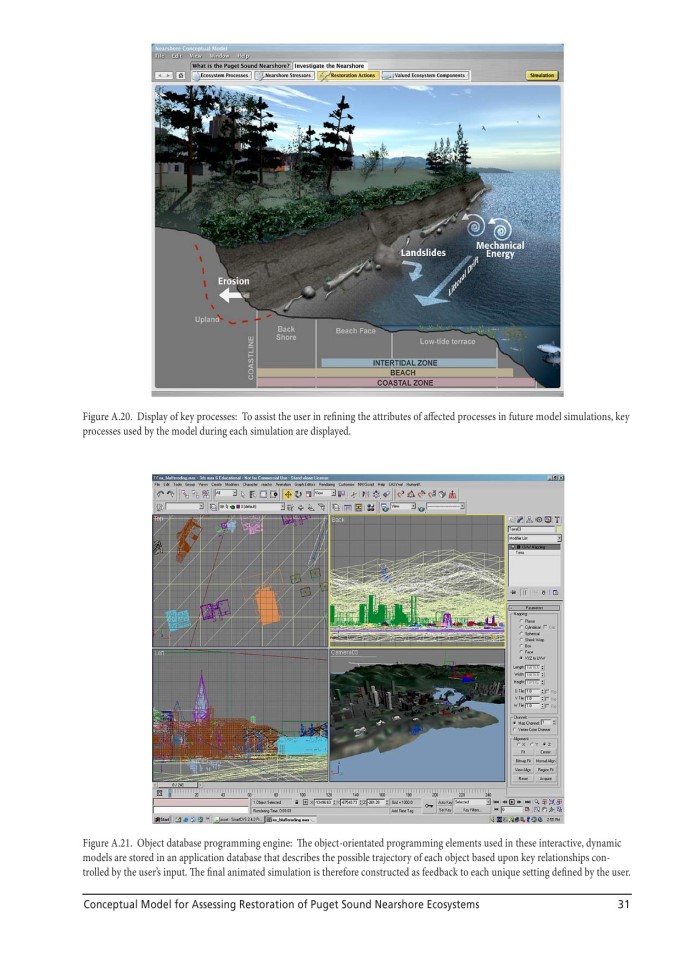Viewport: 700px width, 960px height.
Task: Open the Material Editor icon
Action: 371,507
